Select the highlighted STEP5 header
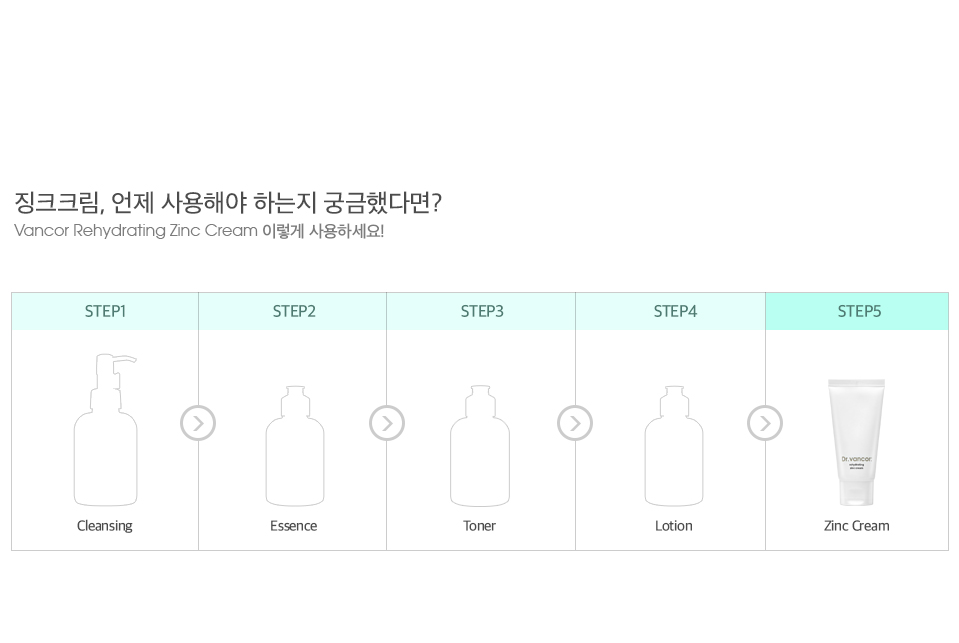 [857, 311]
